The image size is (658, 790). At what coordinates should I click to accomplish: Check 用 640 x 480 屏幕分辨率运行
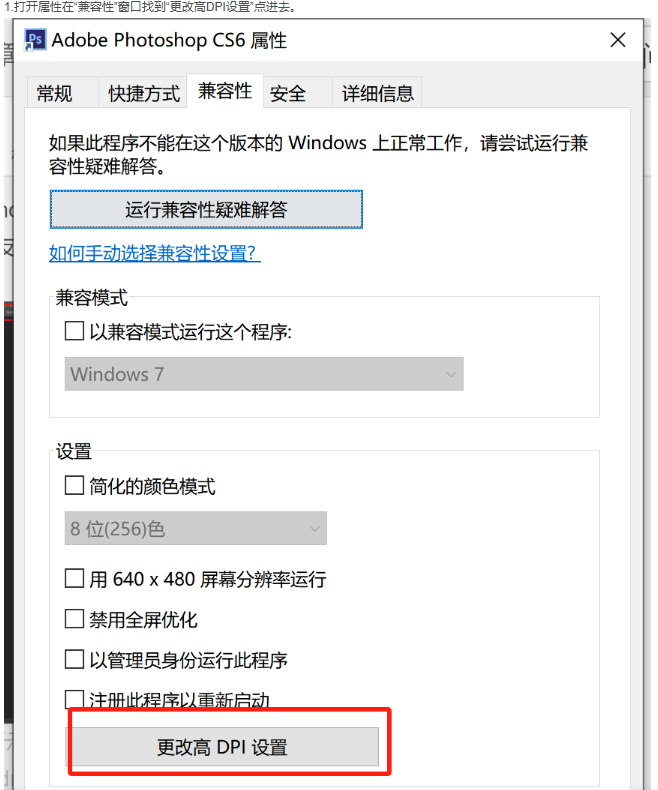pos(75,578)
